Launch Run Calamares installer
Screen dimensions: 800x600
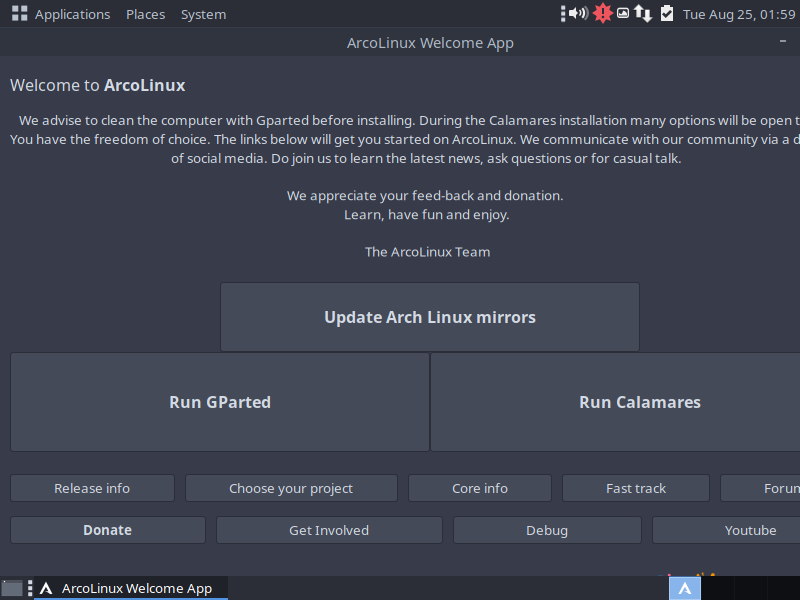[615, 402]
